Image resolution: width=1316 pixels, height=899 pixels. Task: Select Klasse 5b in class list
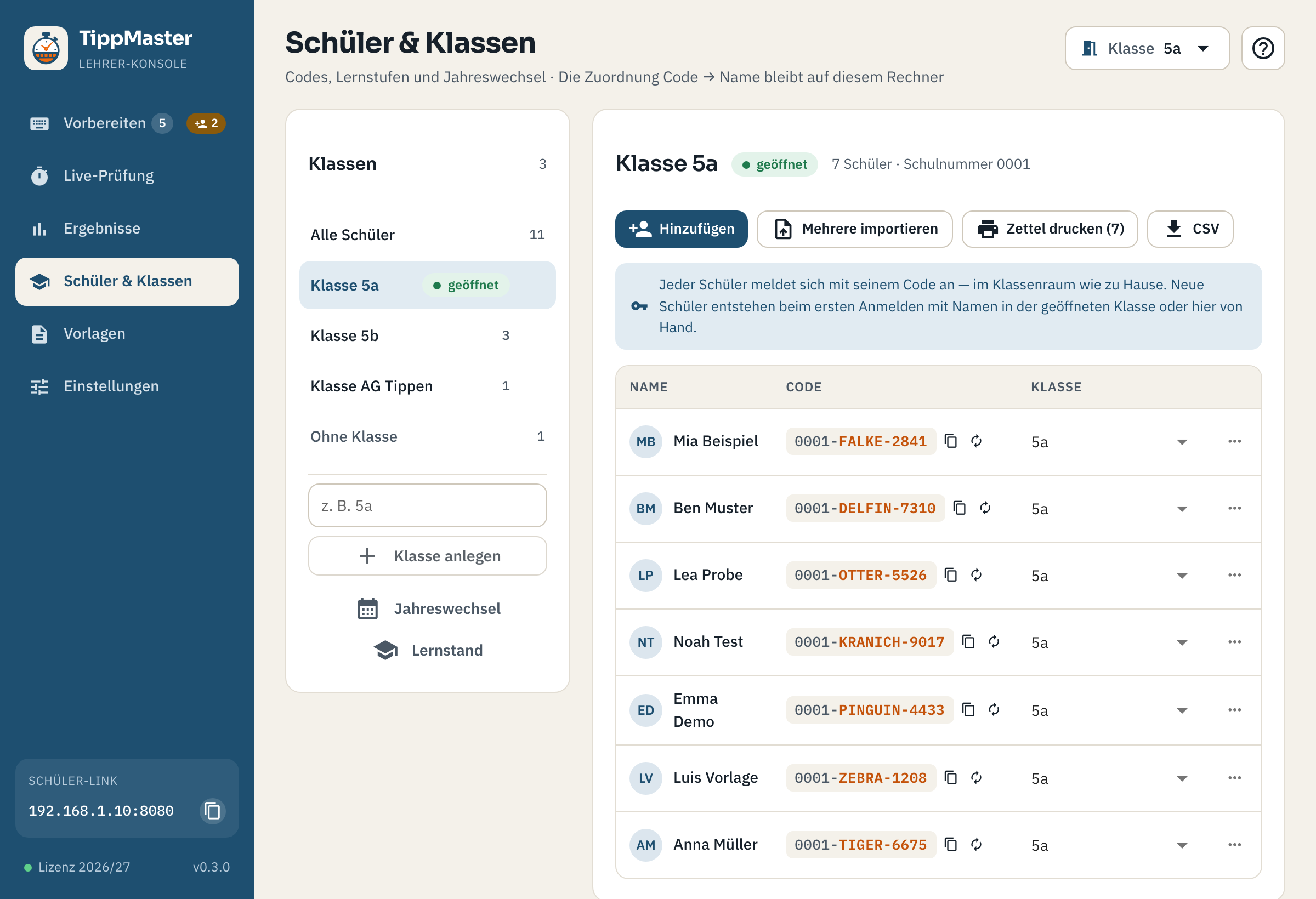[428, 335]
